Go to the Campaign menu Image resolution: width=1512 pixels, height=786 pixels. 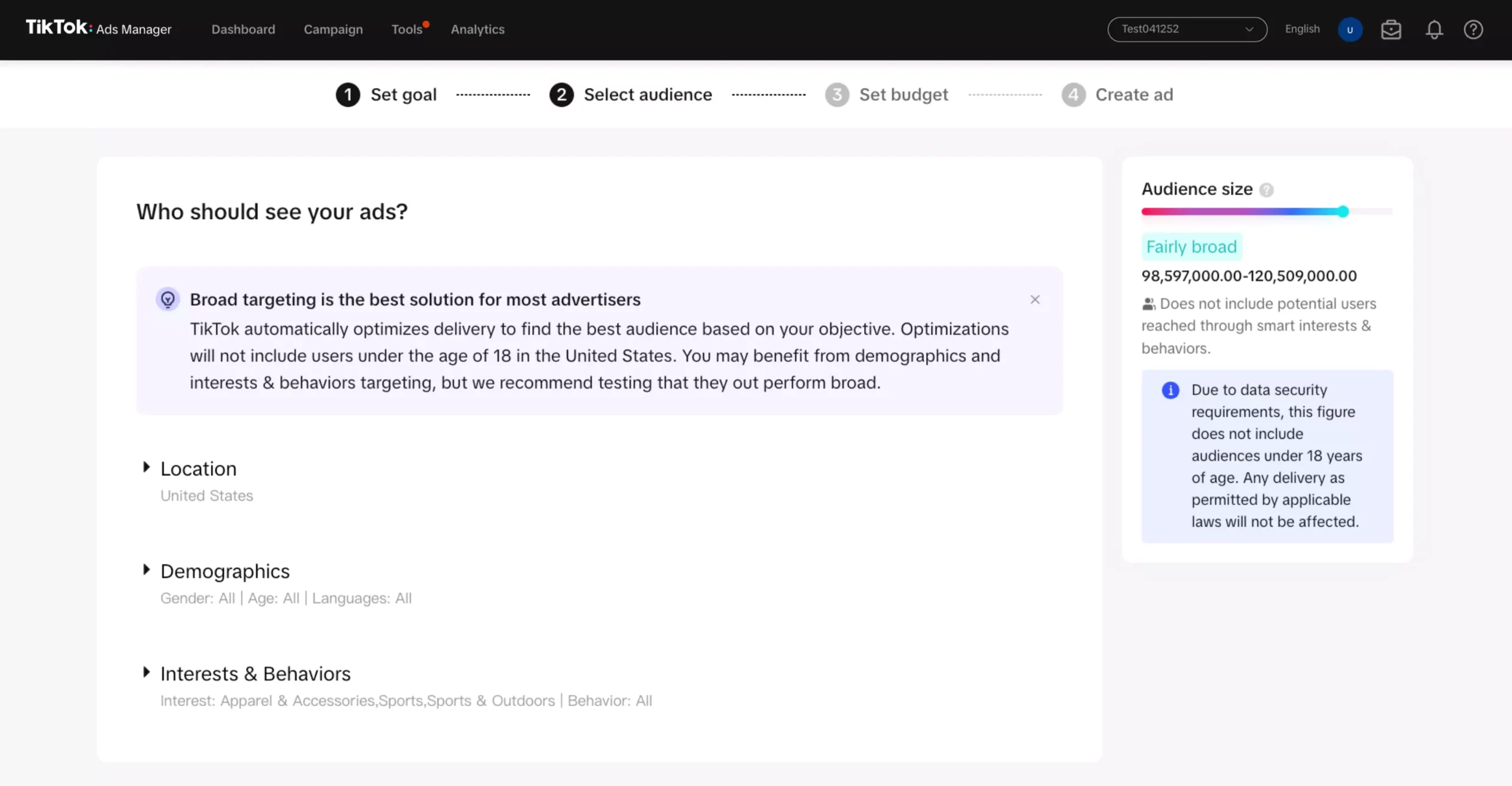point(333,30)
